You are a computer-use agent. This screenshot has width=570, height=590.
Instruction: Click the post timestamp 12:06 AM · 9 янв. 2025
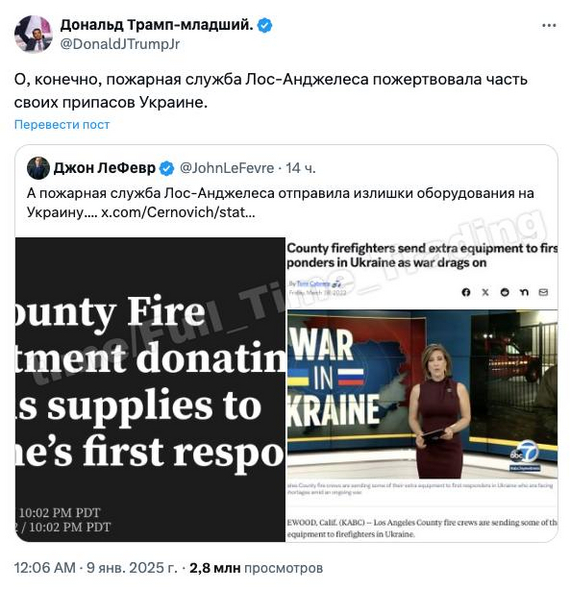pyautogui.click(x=96, y=568)
